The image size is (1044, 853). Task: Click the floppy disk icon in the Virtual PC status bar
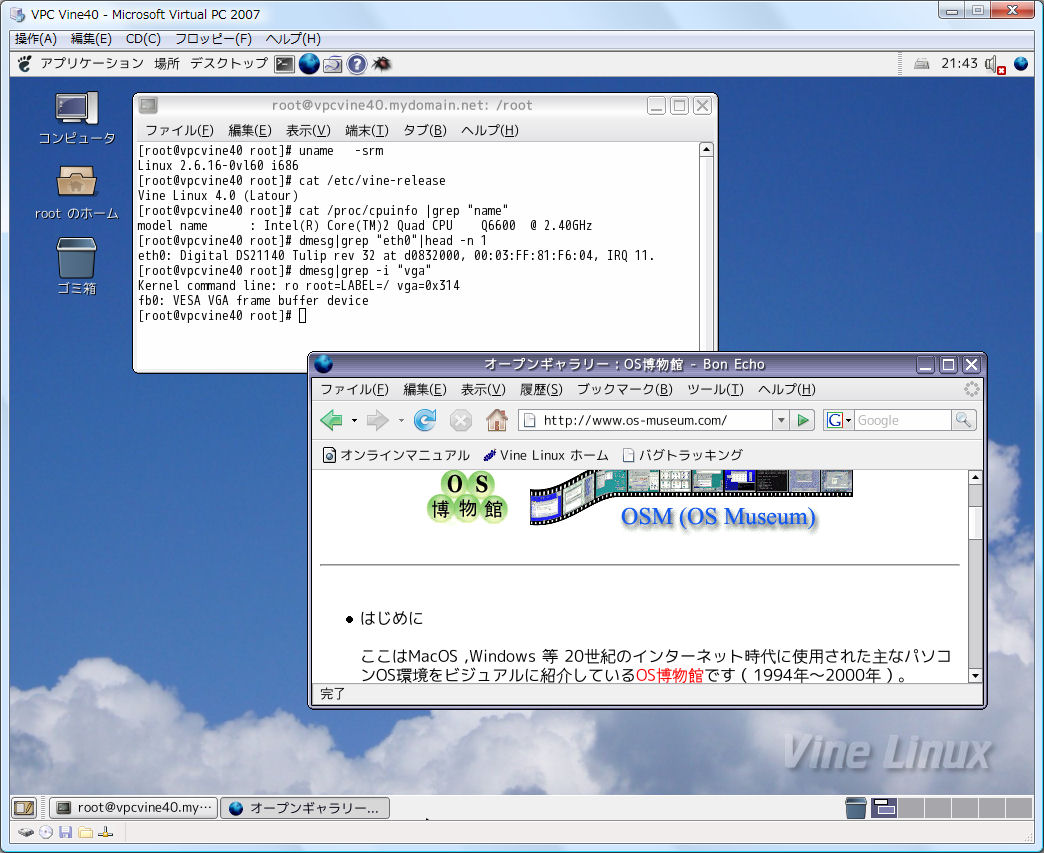point(65,832)
